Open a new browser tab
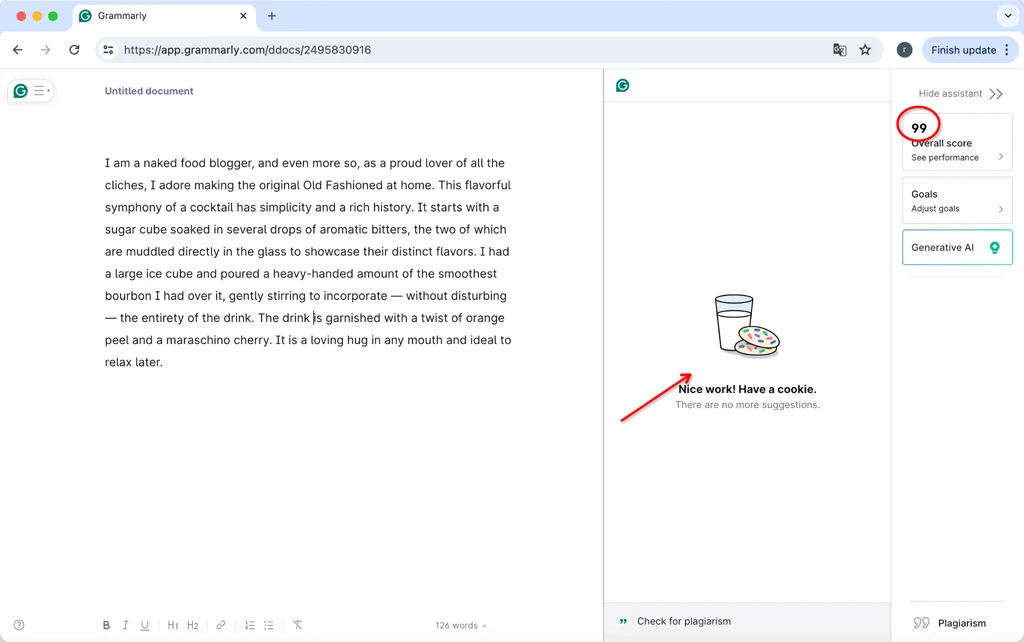This screenshot has width=1024, height=642. [272, 16]
